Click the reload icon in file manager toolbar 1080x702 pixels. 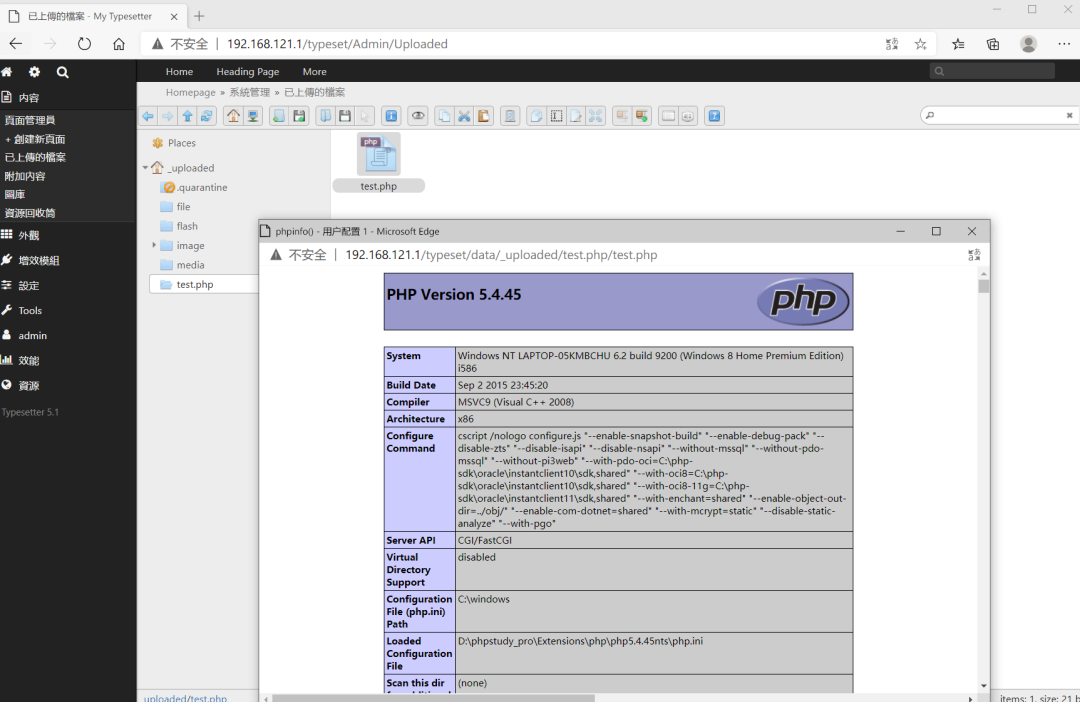[207, 116]
